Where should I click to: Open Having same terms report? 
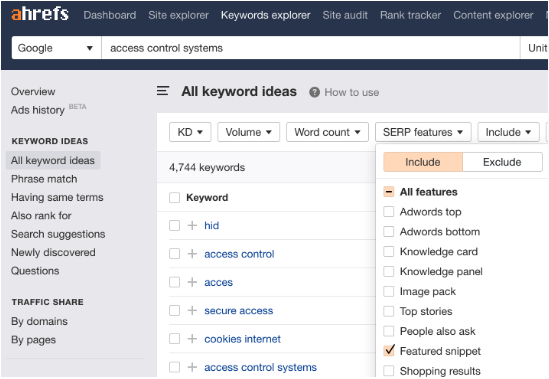[57, 197]
